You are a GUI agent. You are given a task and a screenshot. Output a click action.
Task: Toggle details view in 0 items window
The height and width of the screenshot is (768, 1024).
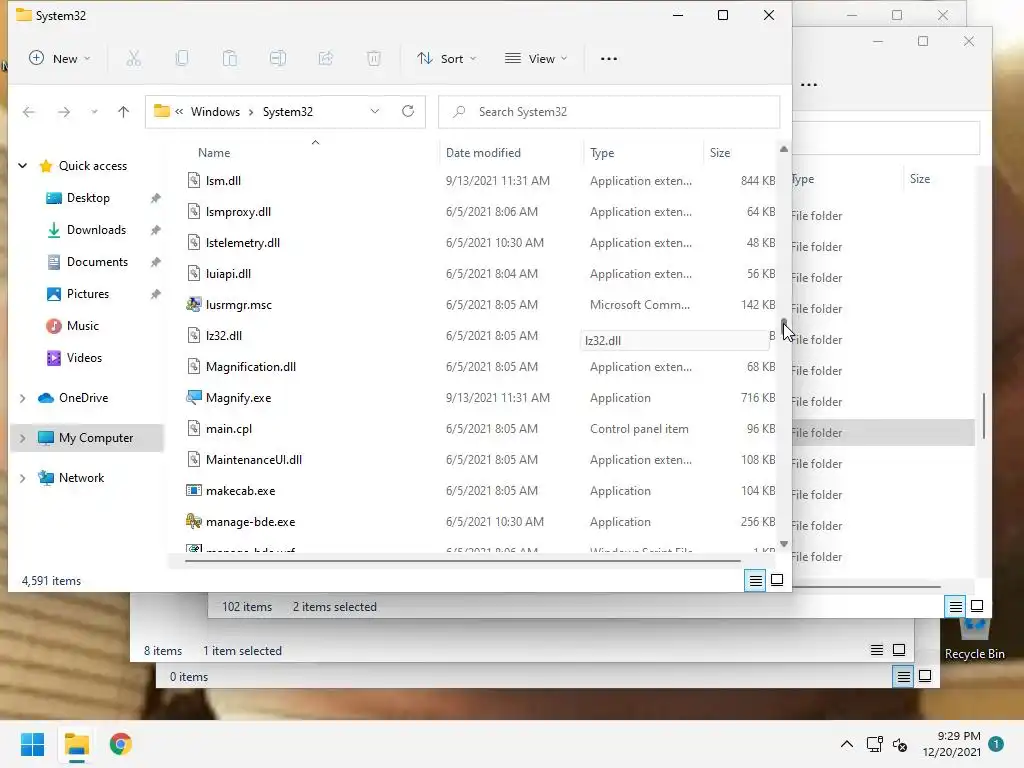903,677
